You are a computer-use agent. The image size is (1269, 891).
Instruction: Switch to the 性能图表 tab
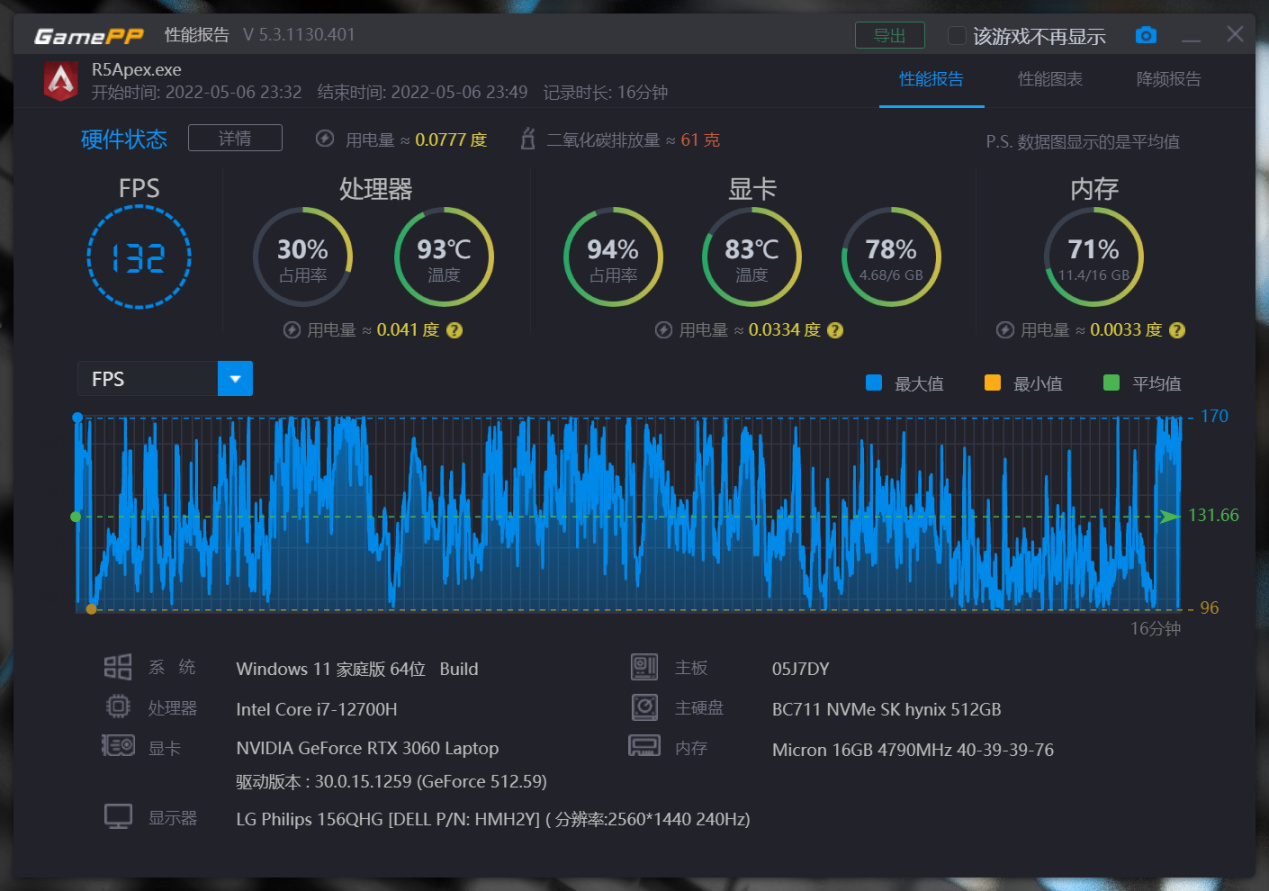tap(1050, 80)
